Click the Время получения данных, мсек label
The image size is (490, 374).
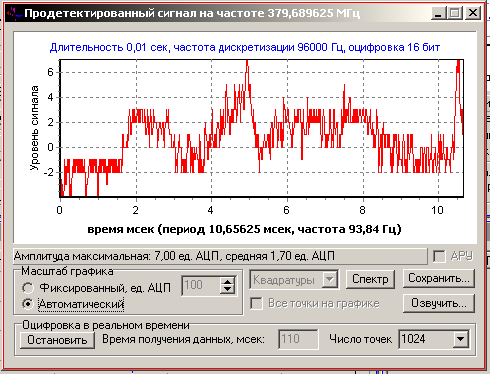click(x=183, y=339)
